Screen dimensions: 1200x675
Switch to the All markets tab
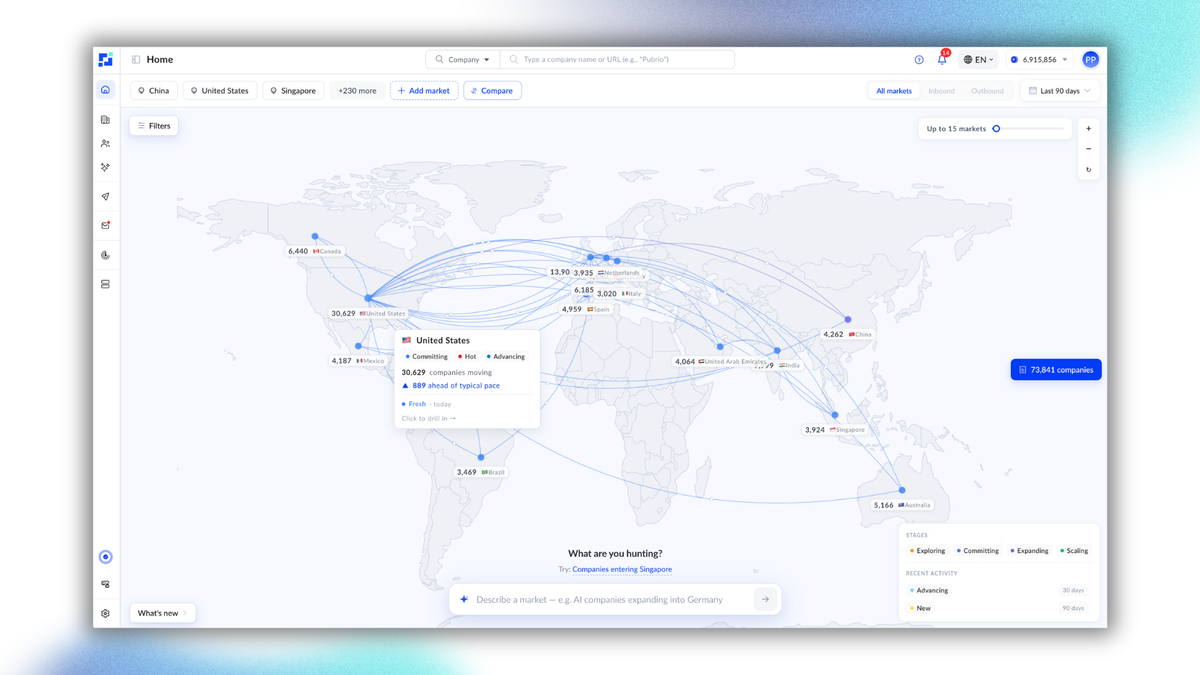(894, 91)
